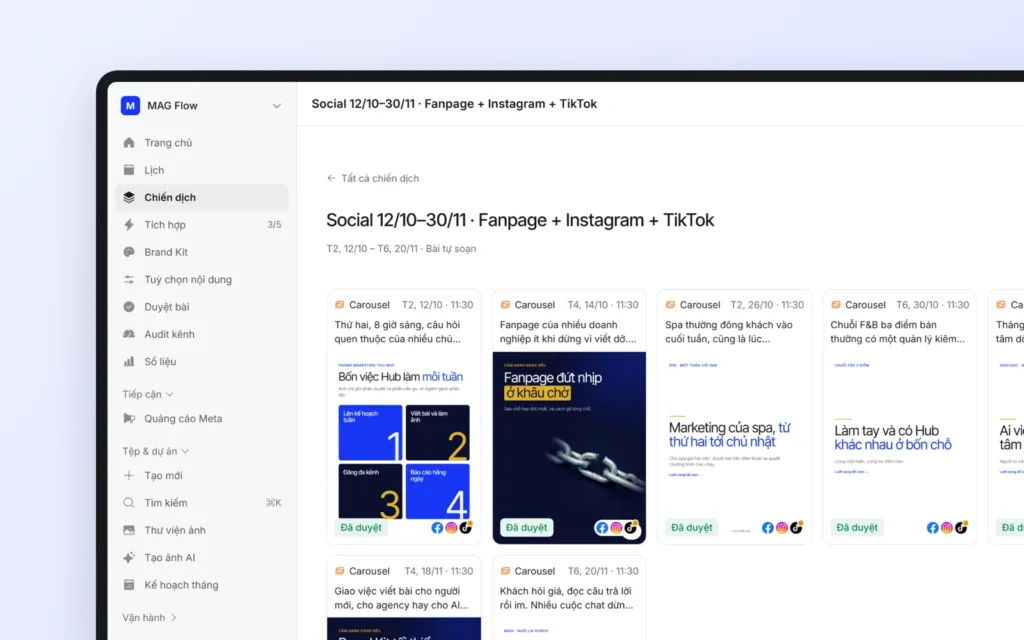Click the MAG Flow logo icon
The height and width of the screenshot is (640, 1024).
(130, 105)
